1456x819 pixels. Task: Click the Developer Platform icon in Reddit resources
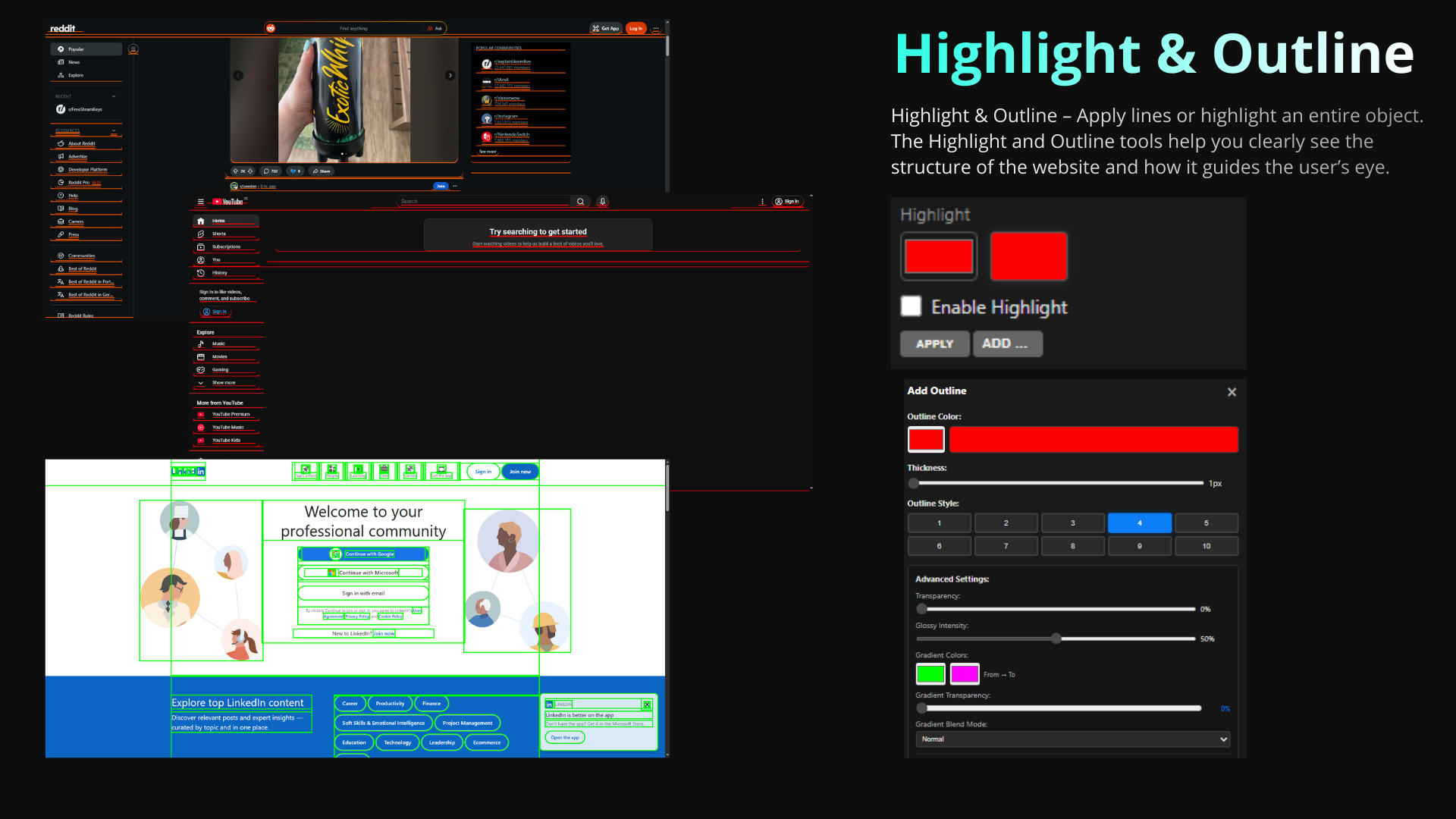coord(61,168)
